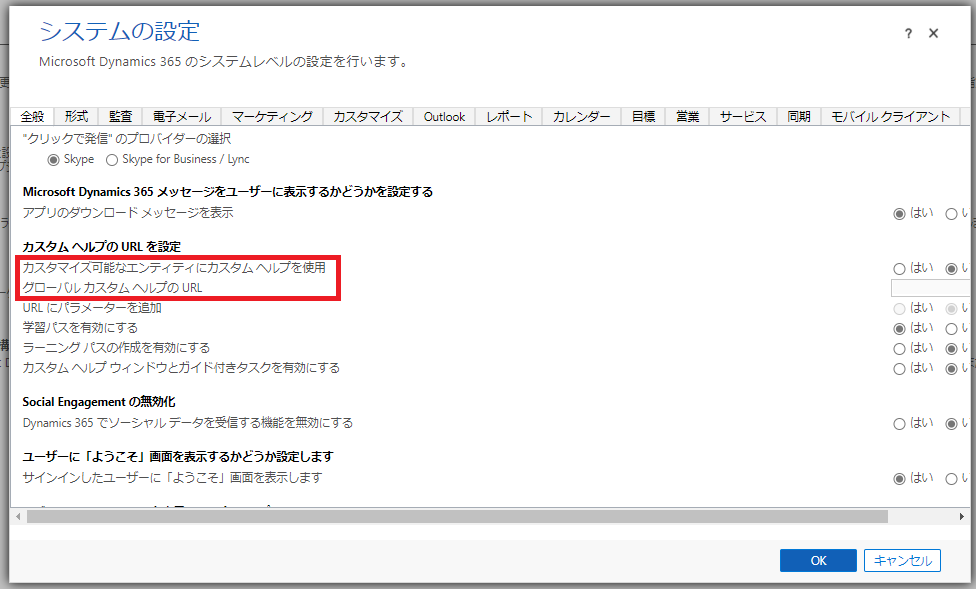Click the アプリのダウンロード メッセージを表示 label
This screenshot has width=976, height=589.
[128, 212]
